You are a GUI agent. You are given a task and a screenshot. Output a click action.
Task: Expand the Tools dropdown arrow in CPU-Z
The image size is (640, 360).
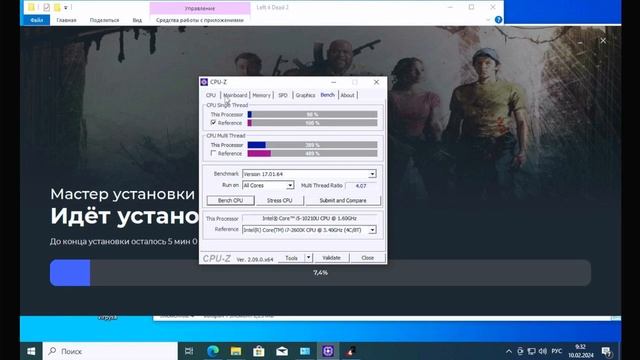[309, 258]
